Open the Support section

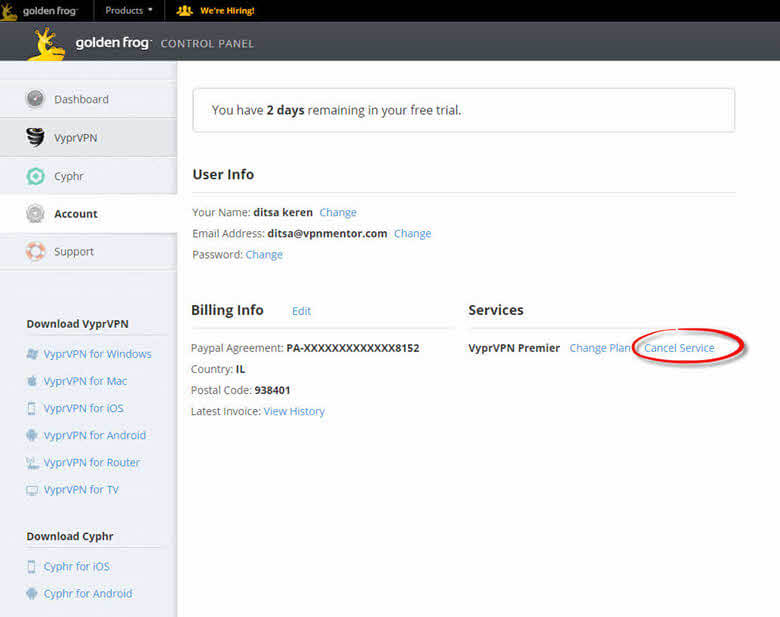[88, 251]
